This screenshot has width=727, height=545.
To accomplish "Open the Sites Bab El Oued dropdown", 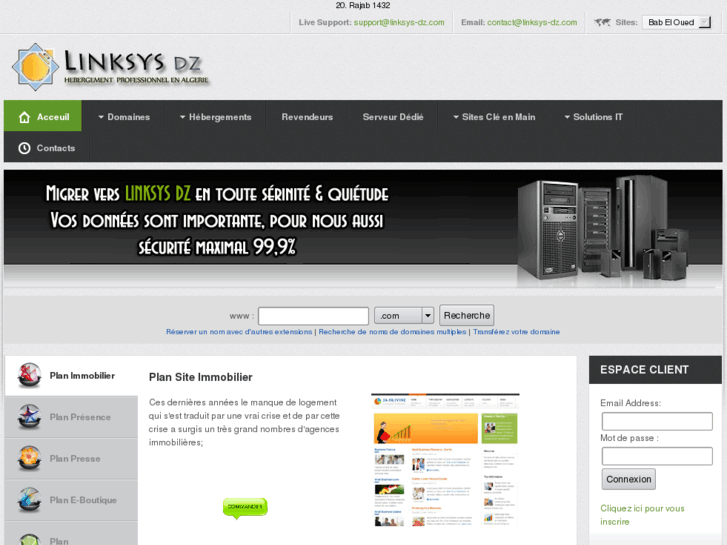I will (676, 22).
